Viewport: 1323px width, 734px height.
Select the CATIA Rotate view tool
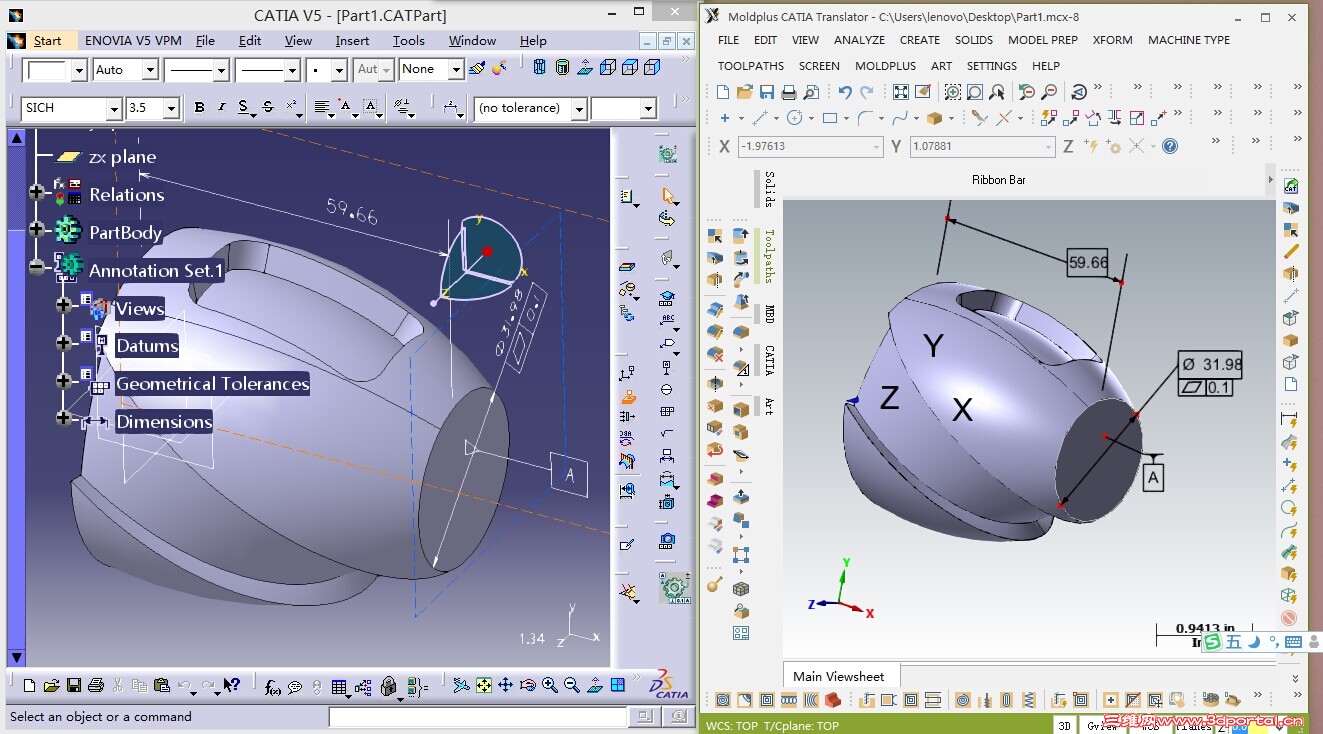(x=528, y=686)
